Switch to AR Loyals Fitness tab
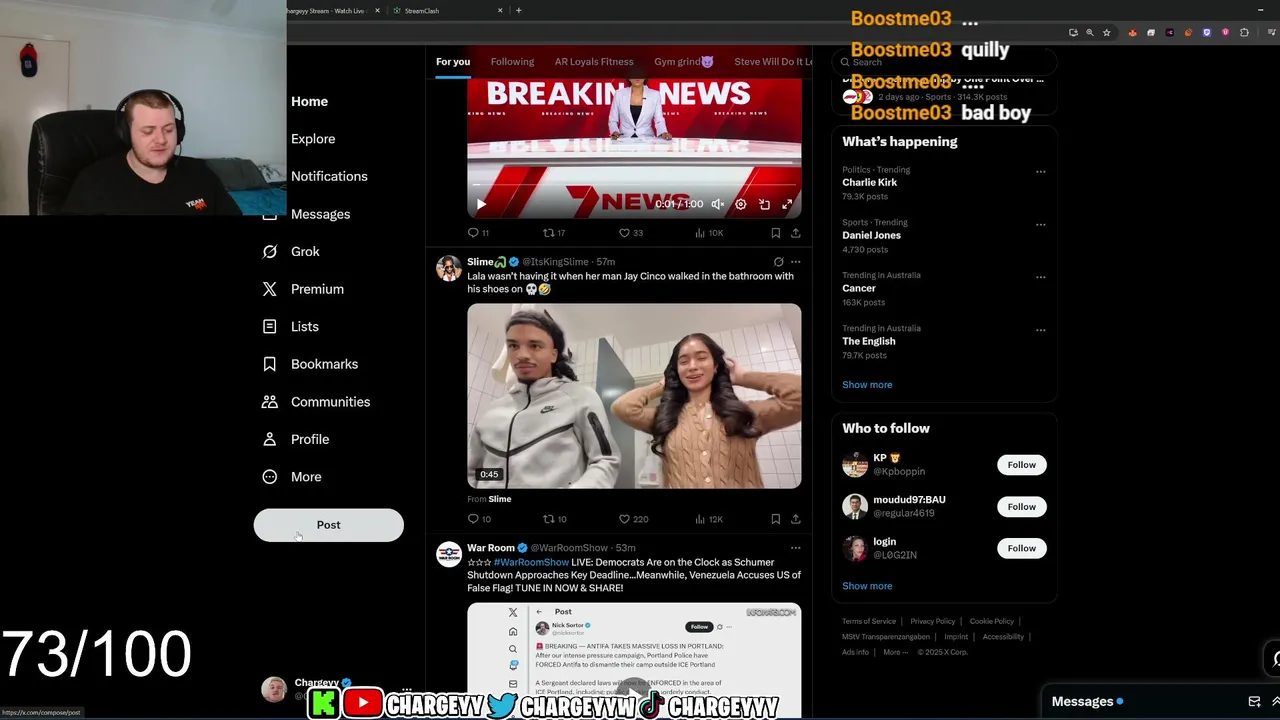 (594, 62)
